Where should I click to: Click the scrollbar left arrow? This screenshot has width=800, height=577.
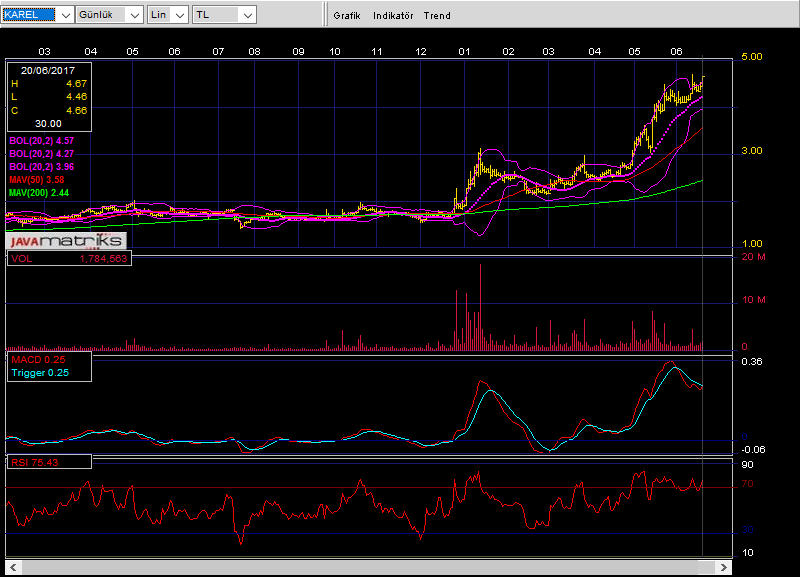[11, 568]
